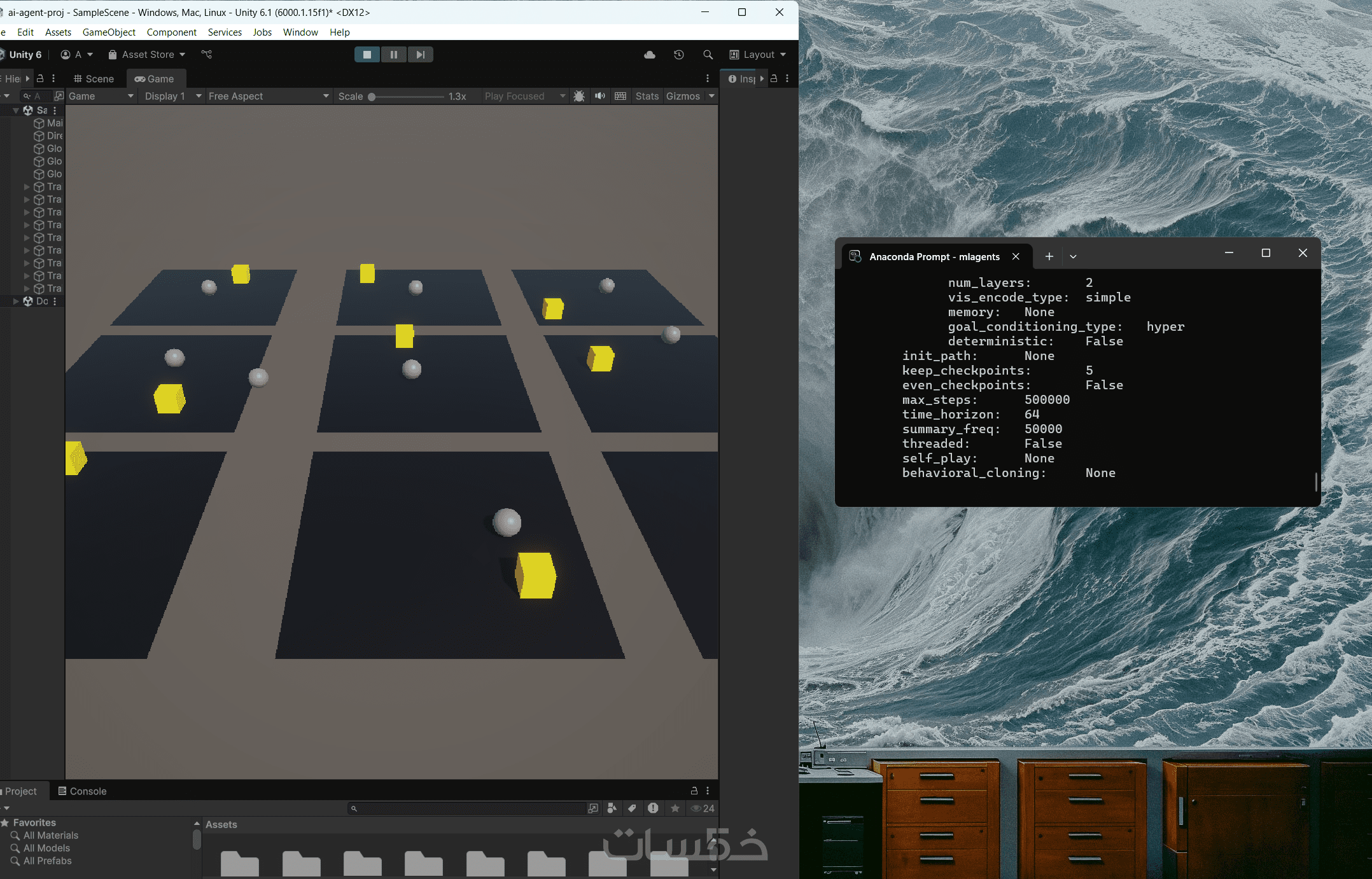This screenshot has width=1372, height=879.
Task: Filter project search by type icon
Action: tap(612, 808)
